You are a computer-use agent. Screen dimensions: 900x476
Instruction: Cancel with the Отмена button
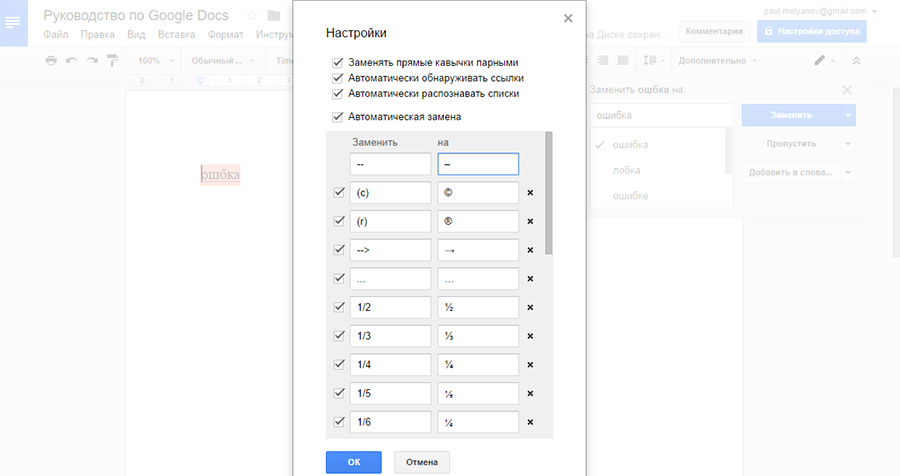[422, 462]
